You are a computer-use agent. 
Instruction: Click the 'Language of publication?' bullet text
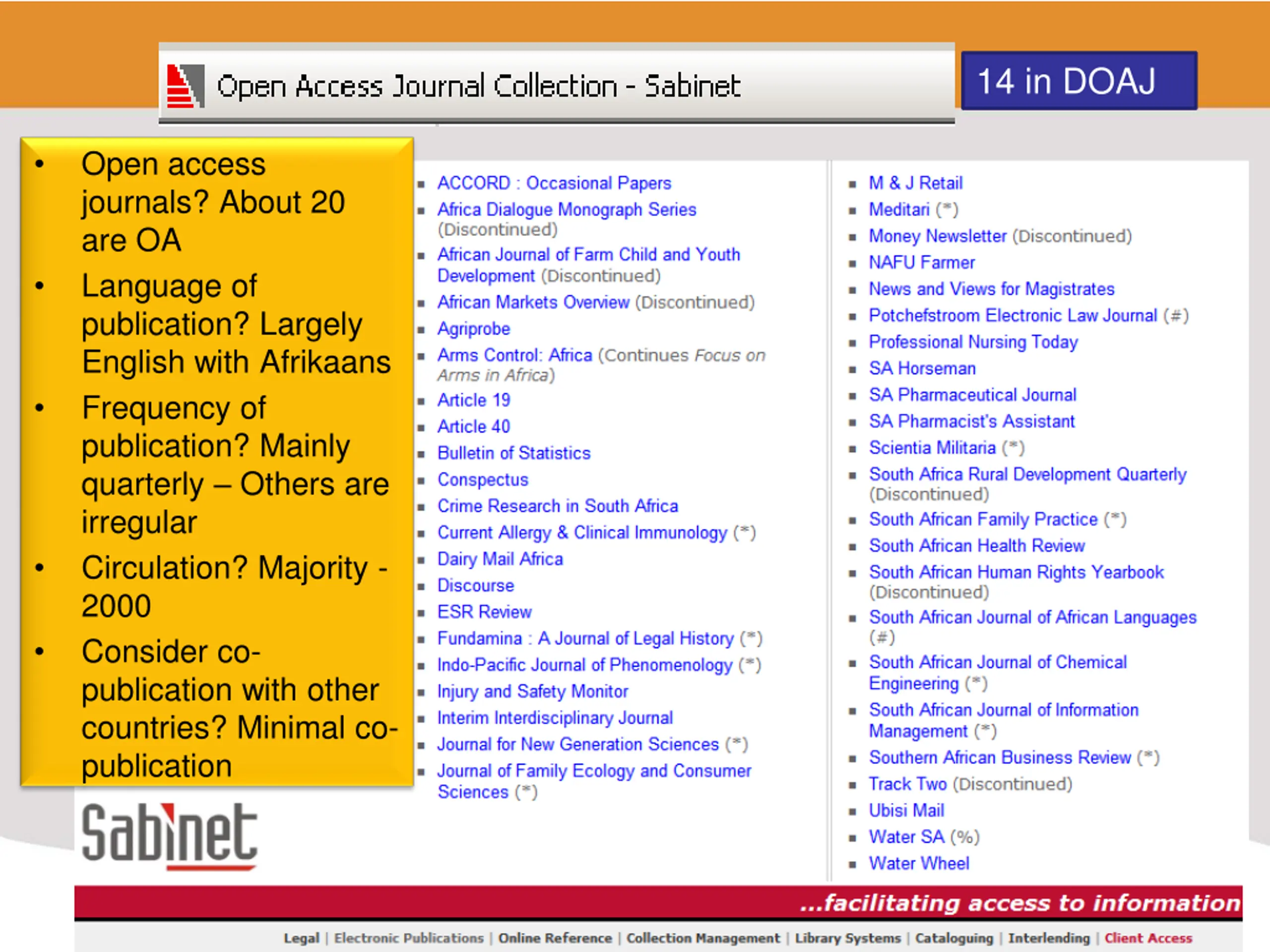point(236,324)
